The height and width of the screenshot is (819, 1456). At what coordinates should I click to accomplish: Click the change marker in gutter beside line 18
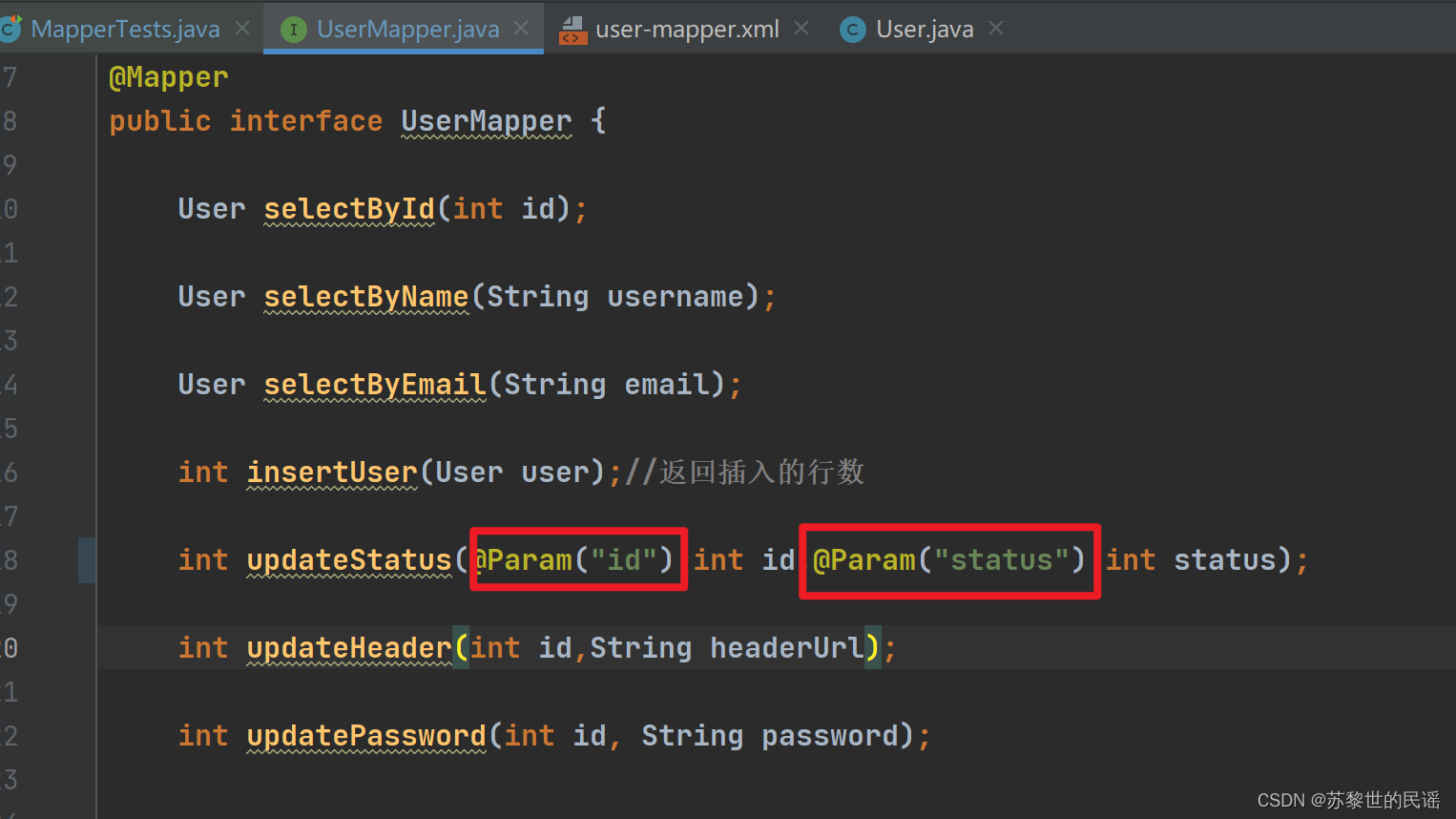click(87, 560)
